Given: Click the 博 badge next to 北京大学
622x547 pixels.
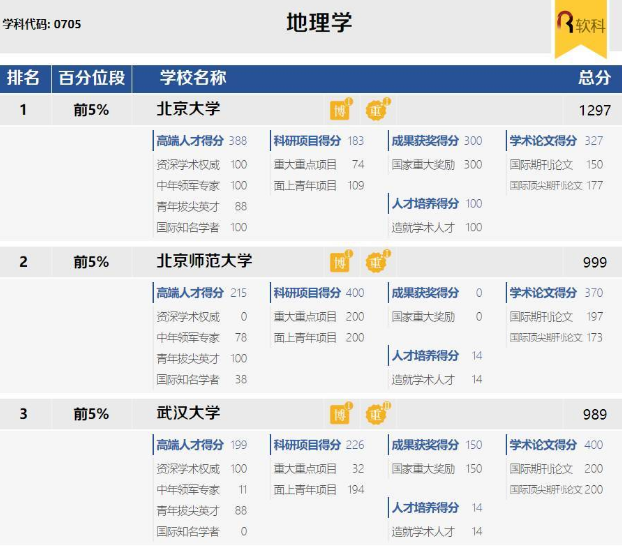Looking at the screenshot, I should tap(340, 110).
